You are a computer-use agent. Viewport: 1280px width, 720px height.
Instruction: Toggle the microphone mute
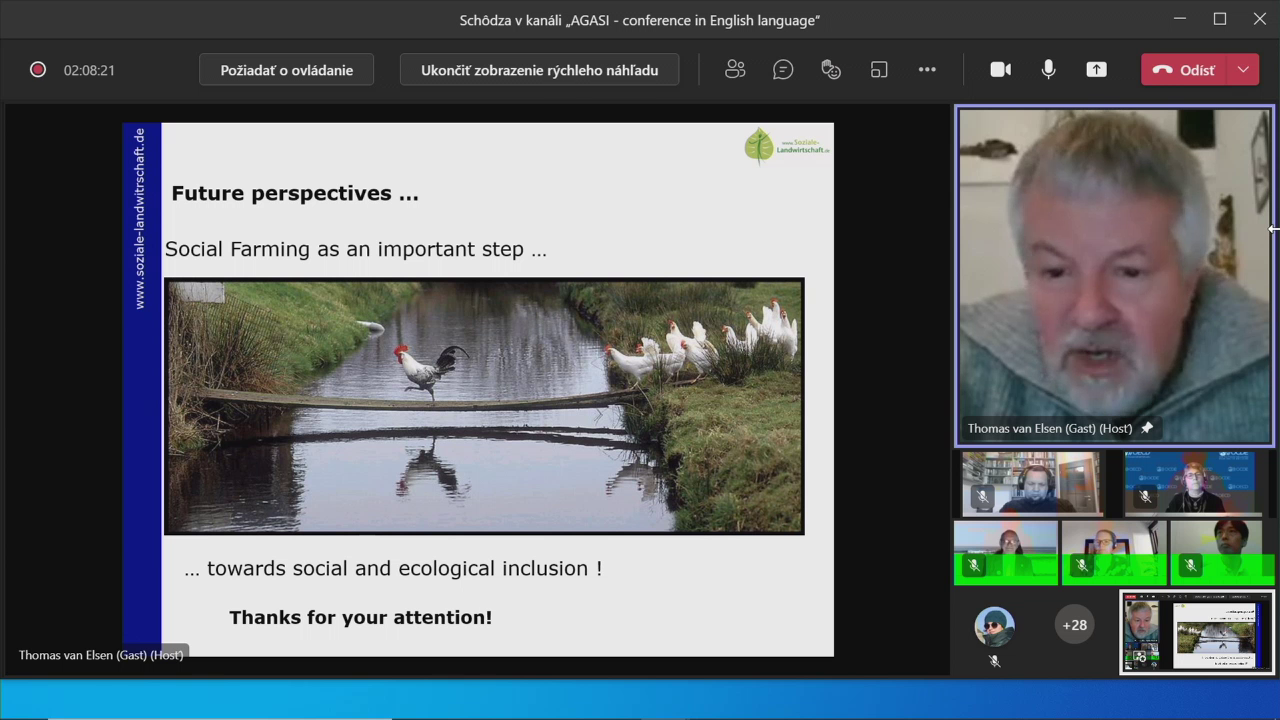[1048, 70]
